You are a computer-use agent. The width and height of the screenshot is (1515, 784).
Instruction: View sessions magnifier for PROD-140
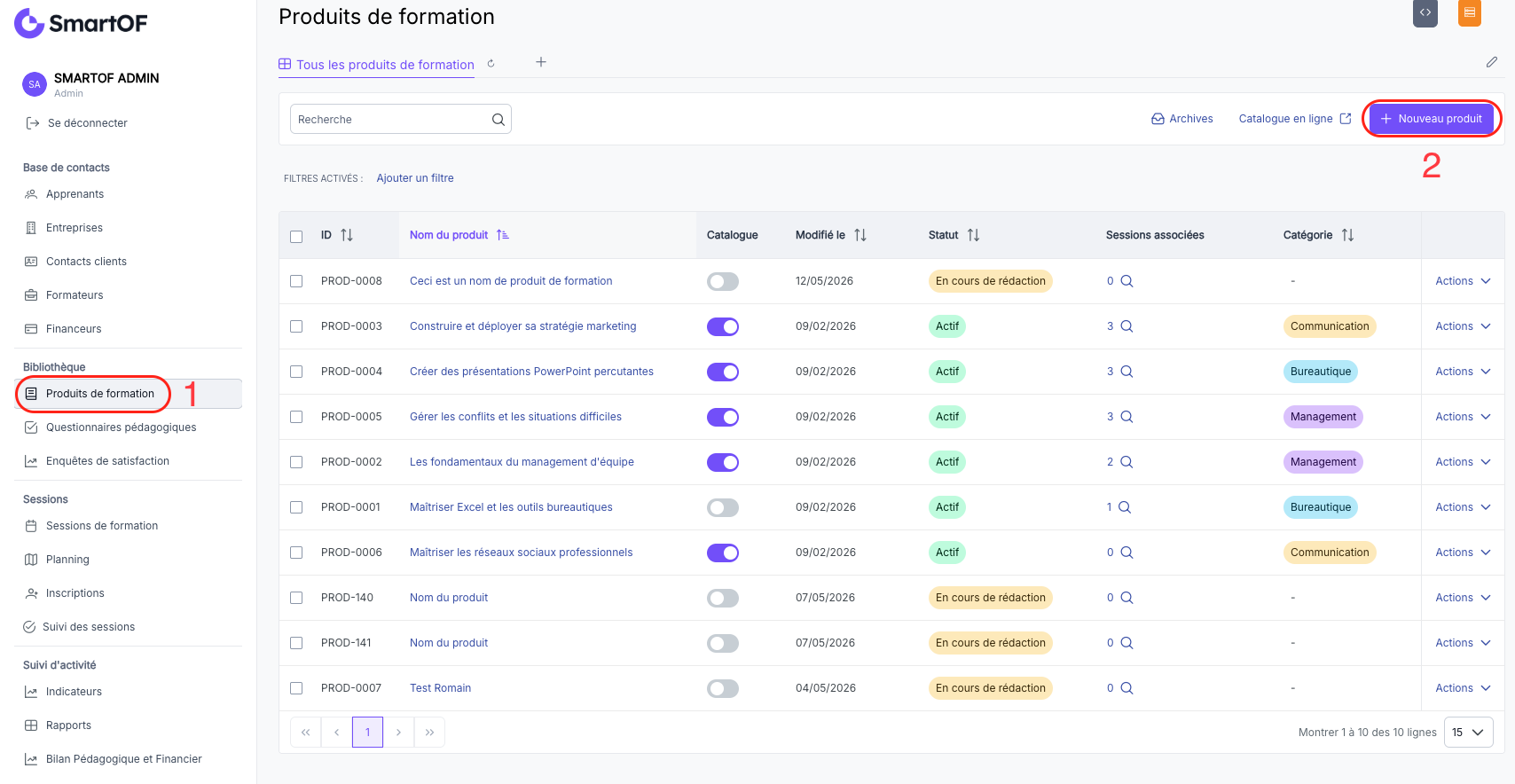point(1126,598)
